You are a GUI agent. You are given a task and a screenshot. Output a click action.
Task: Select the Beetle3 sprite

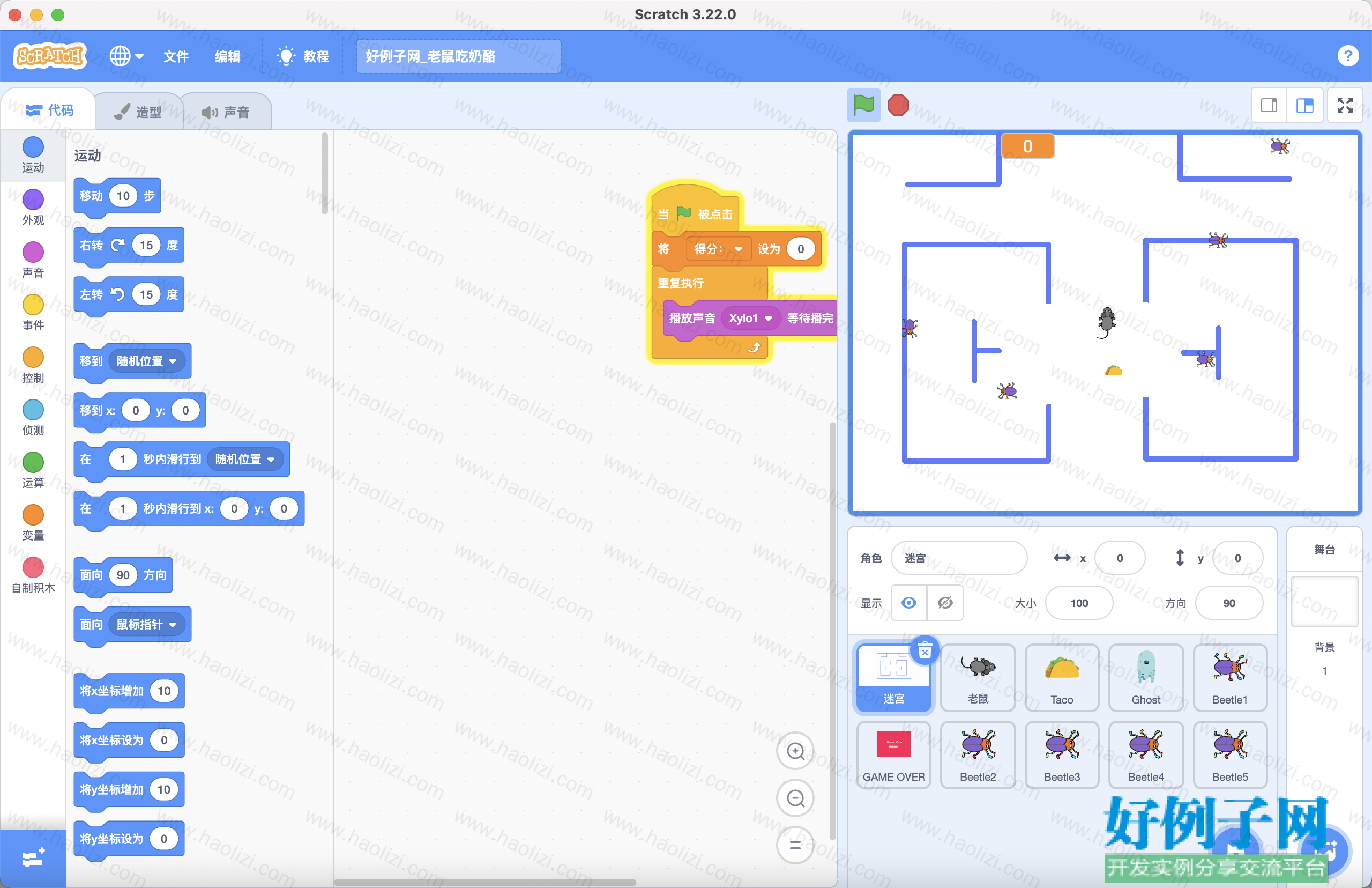coord(1061,755)
